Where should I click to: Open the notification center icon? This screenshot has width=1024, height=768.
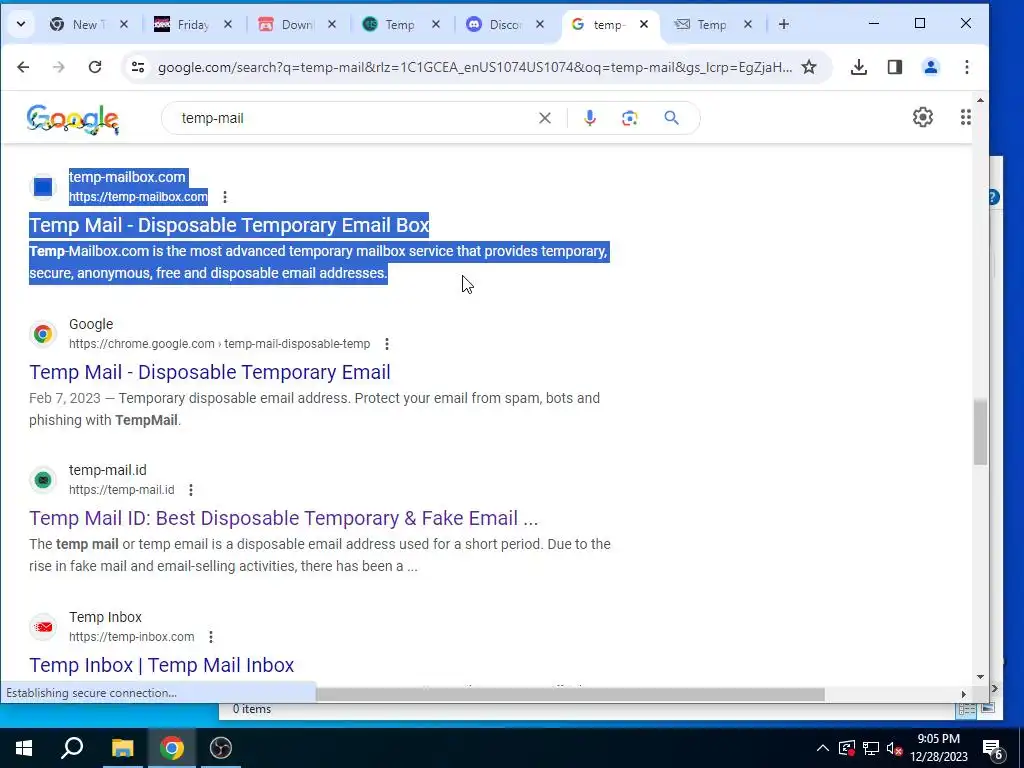click(x=993, y=748)
